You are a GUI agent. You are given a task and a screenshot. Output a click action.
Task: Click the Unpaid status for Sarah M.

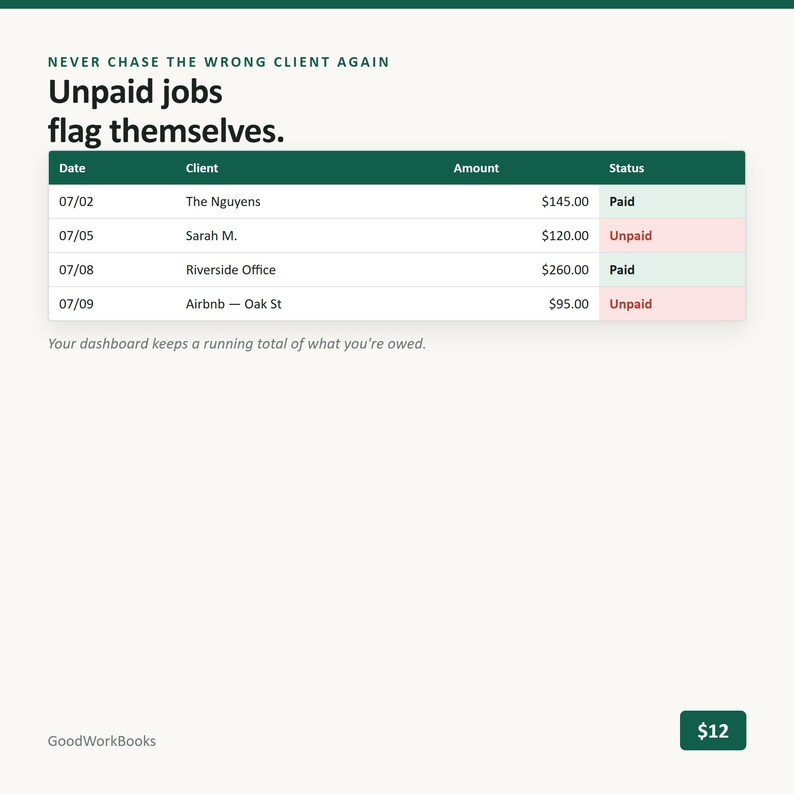click(672, 235)
